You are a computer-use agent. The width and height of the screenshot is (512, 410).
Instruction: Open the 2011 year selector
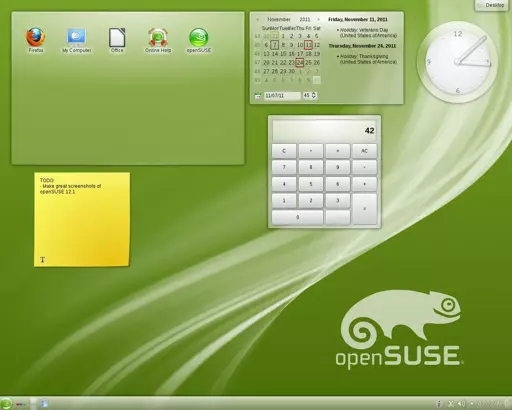(x=305, y=19)
